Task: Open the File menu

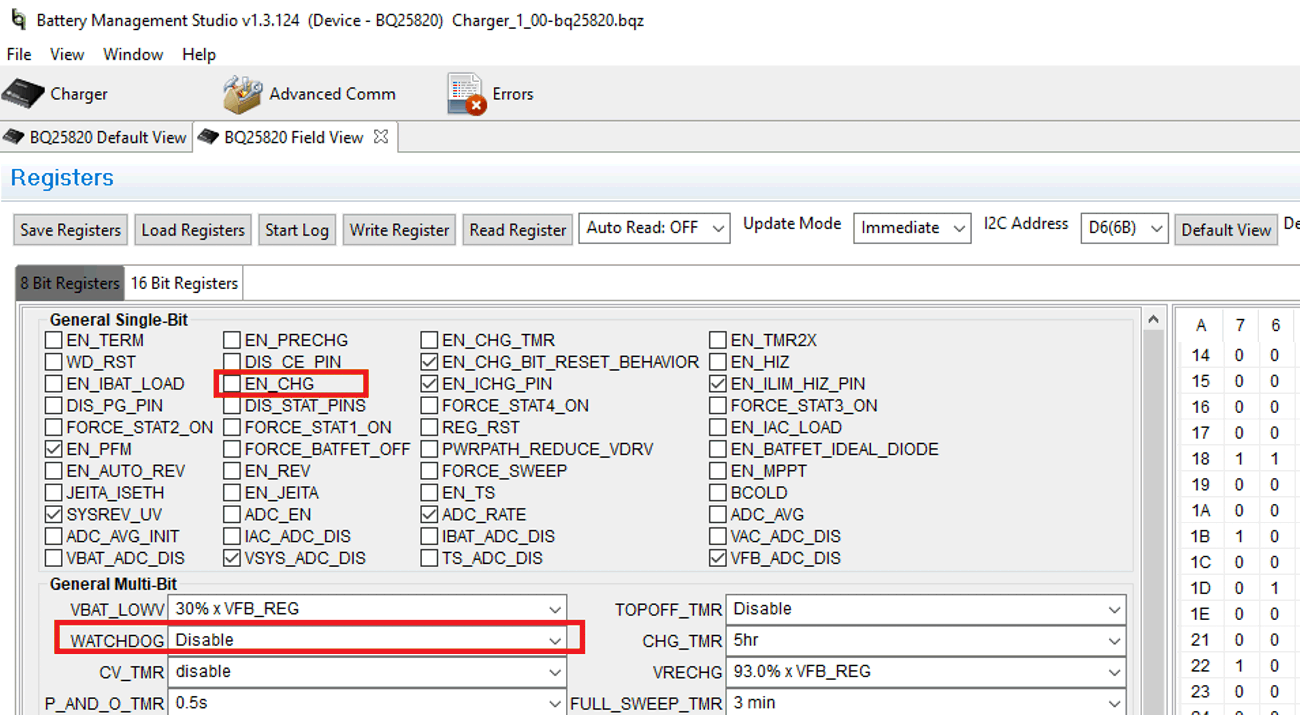Action: tap(18, 54)
